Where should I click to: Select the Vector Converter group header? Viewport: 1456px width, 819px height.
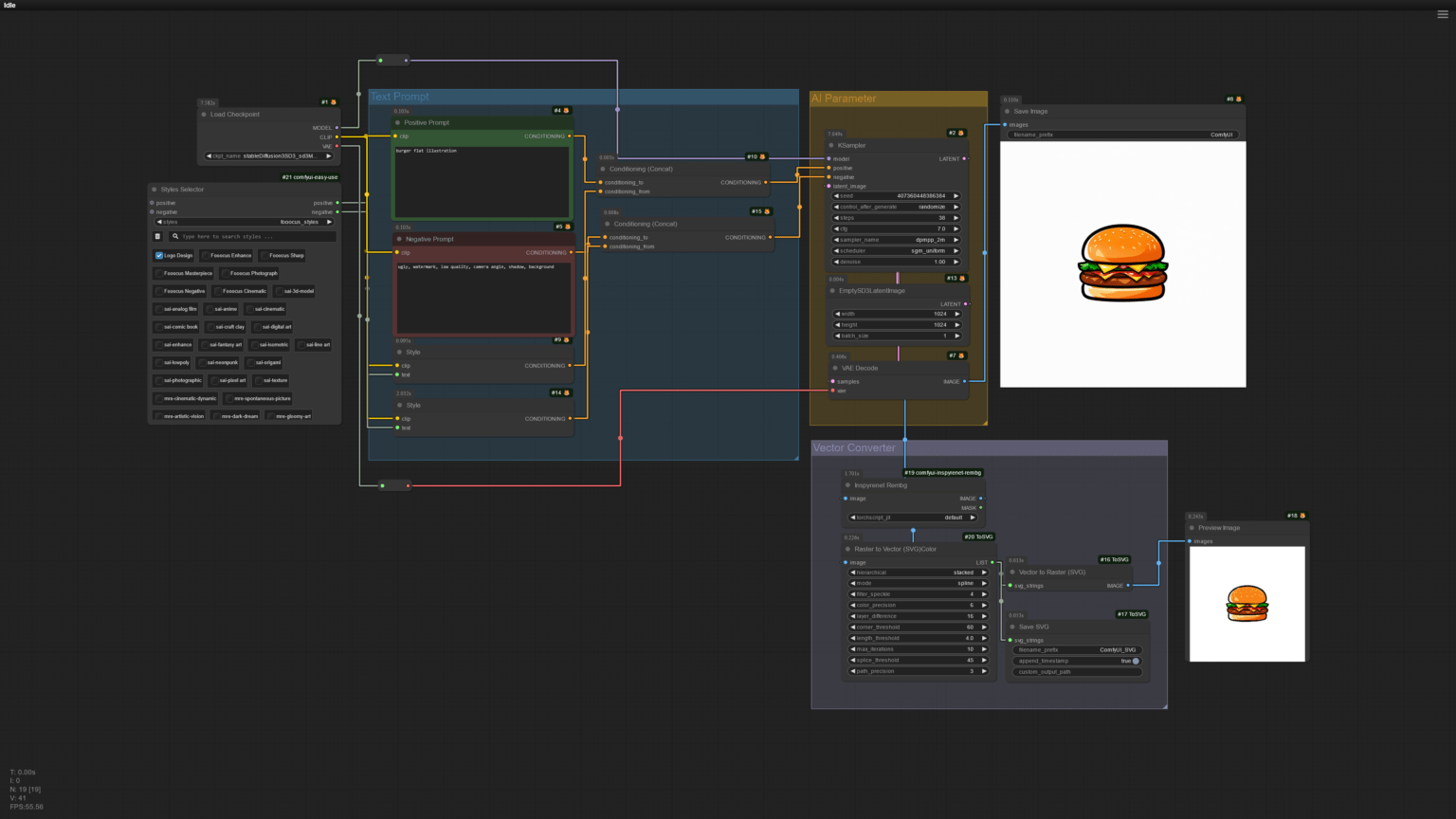pos(854,447)
